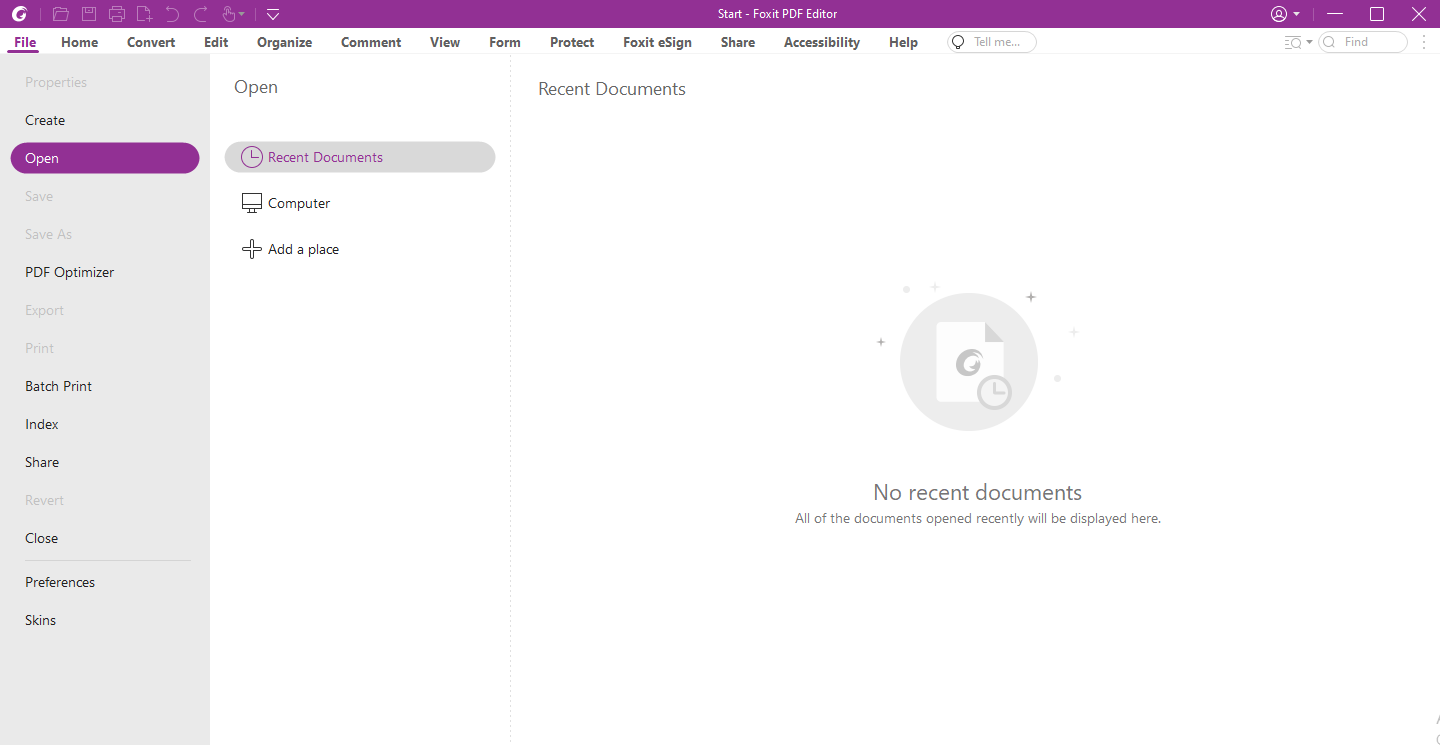Click Print in the File sidebar
This screenshot has width=1440, height=745.
tap(105, 348)
